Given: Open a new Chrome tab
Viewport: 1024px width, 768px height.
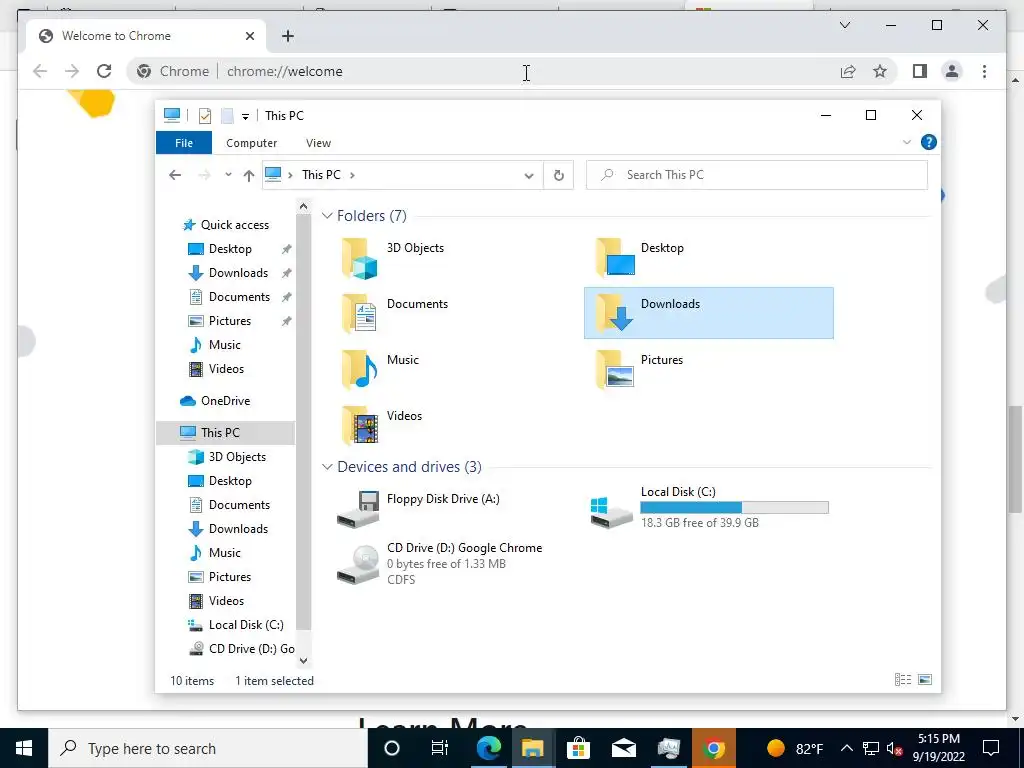Looking at the screenshot, I should point(287,36).
